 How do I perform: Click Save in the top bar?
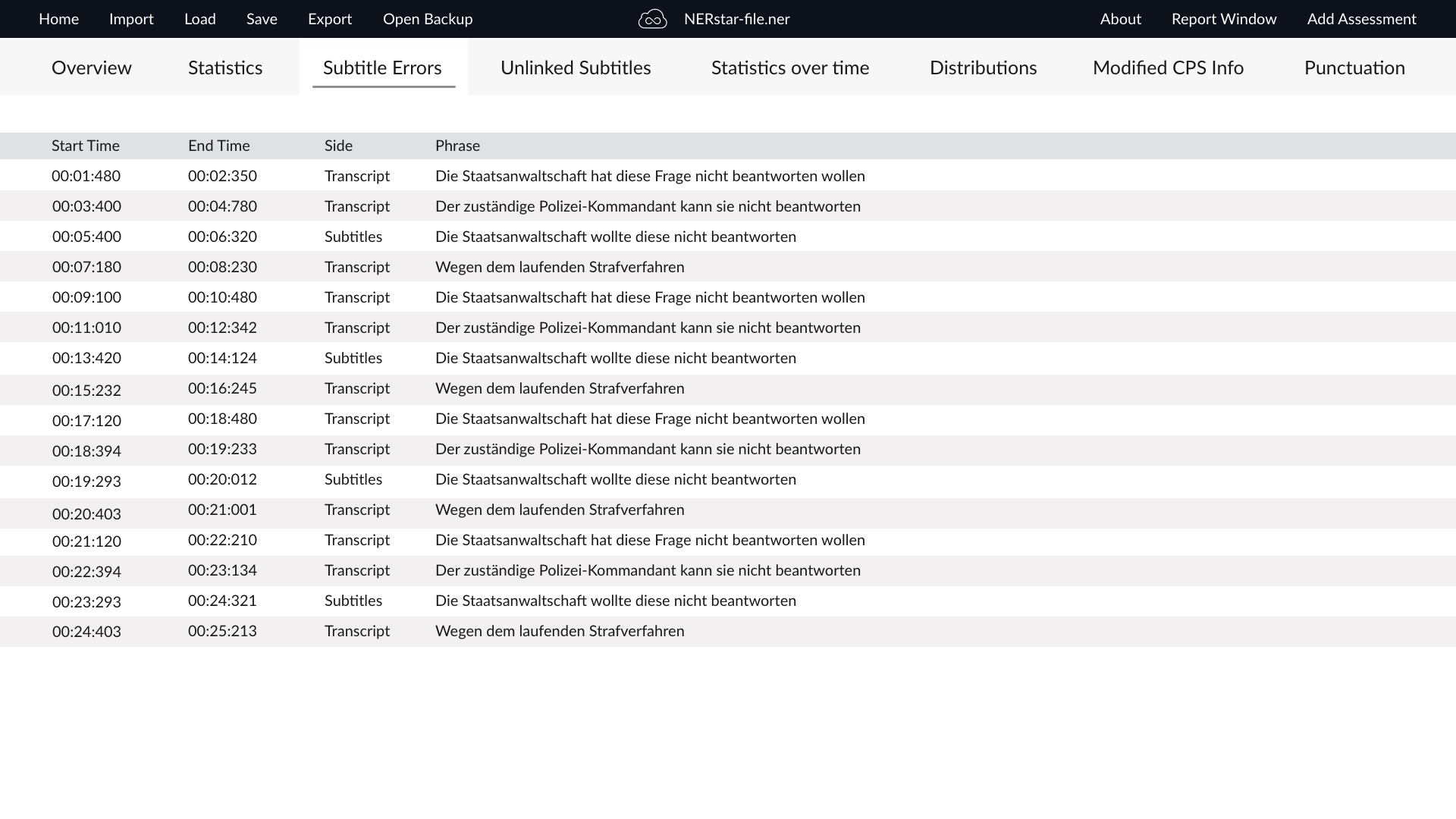[262, 19]
